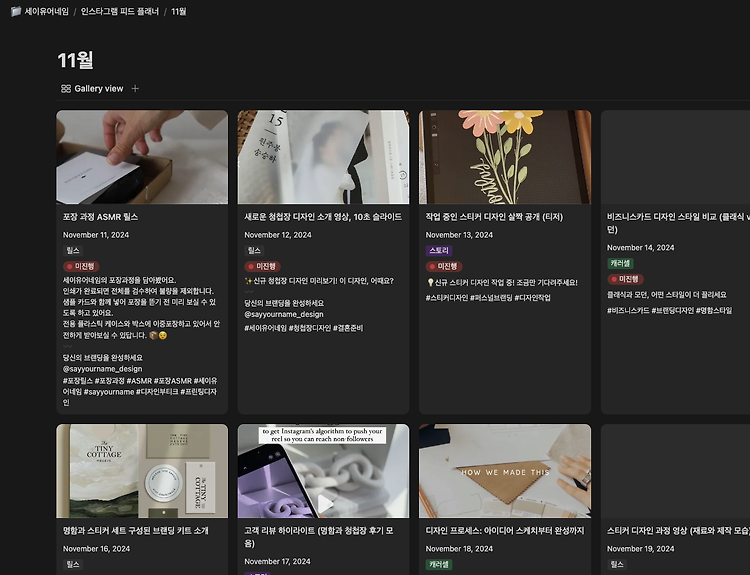This screenshot has width=750, height=575.
Task: Click the date November 16, 2024
Action: click(96, 549)
